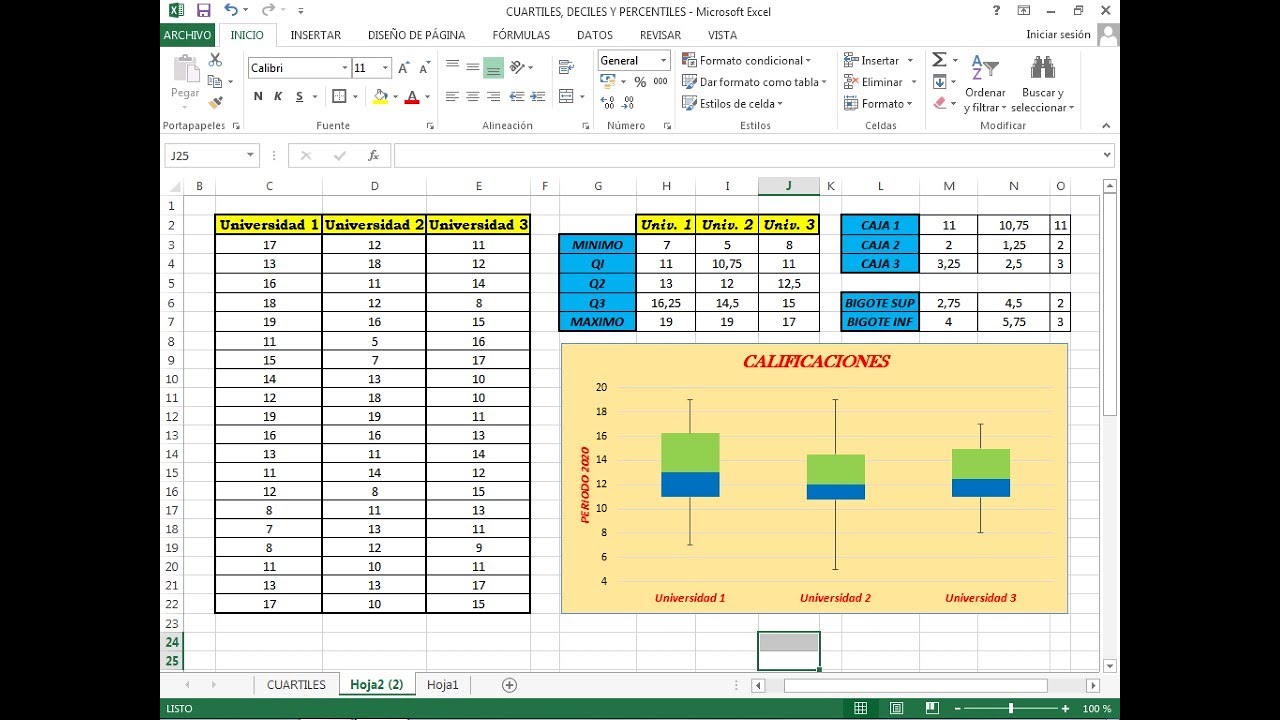This screenshot has height=720, width=1280.
Task: Toggle underline S formatting
Action: tap(299, 97)
